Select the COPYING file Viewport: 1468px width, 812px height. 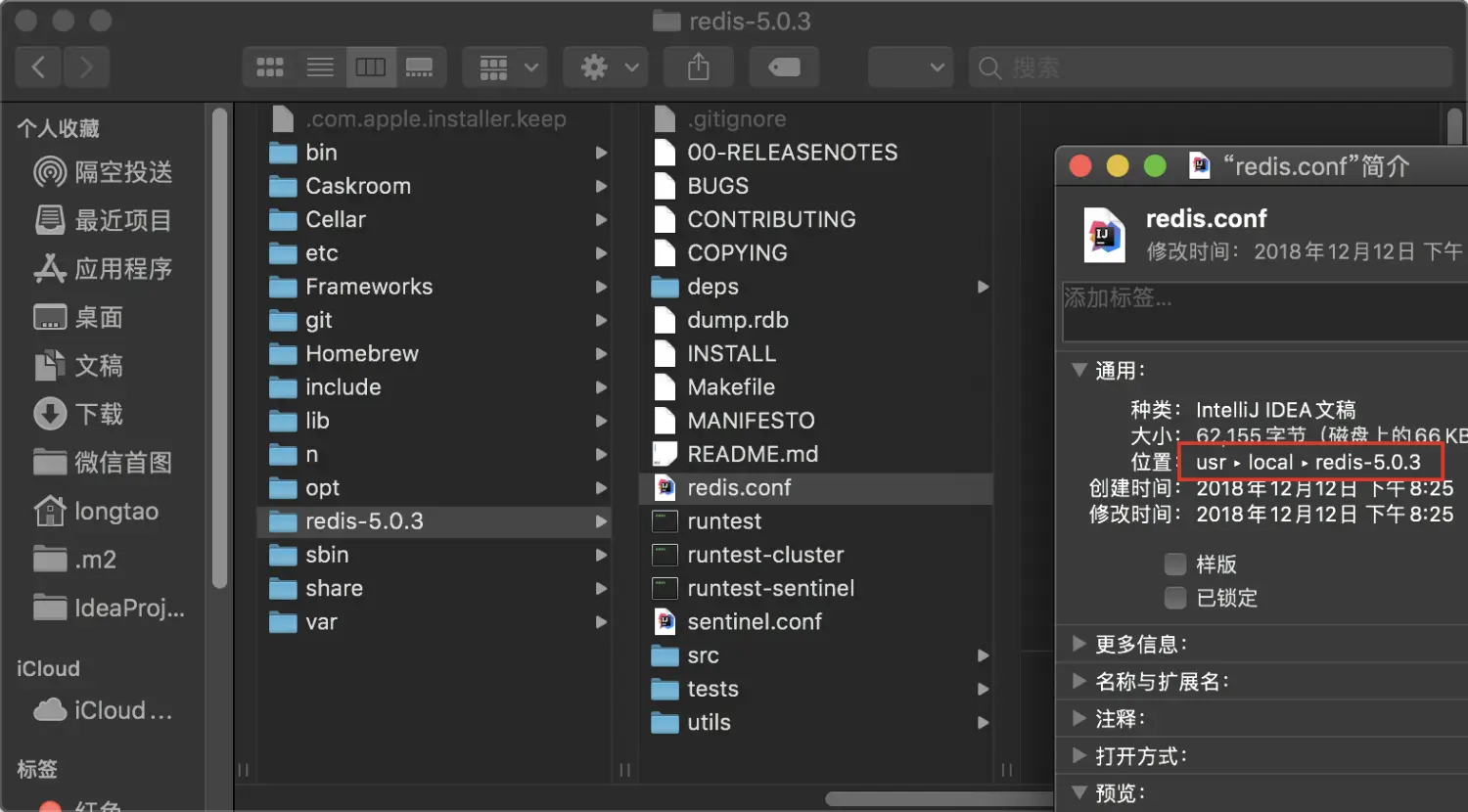tap(816, 253)
